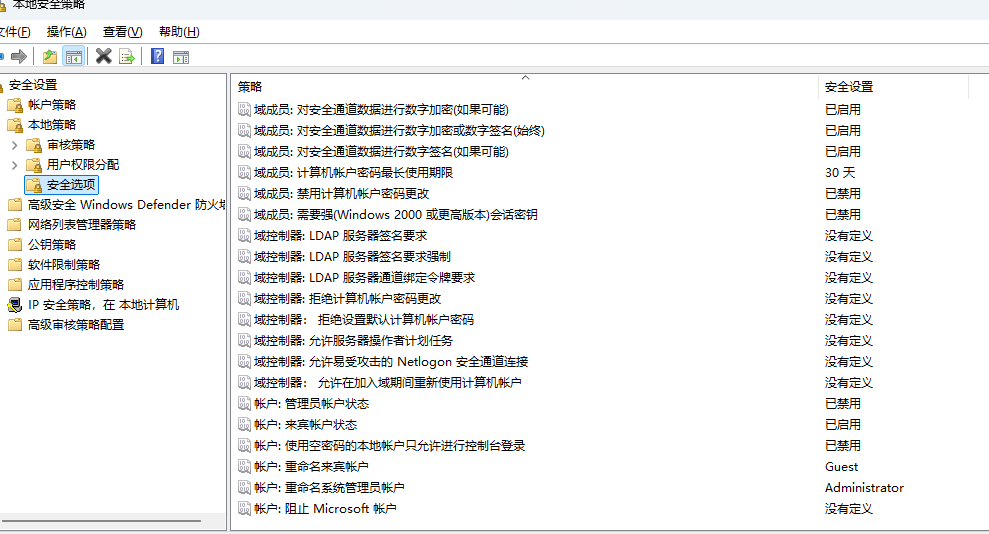
Task: Select 网络列表管理器策略 in the tree
Action: click(x=82, y=225)
